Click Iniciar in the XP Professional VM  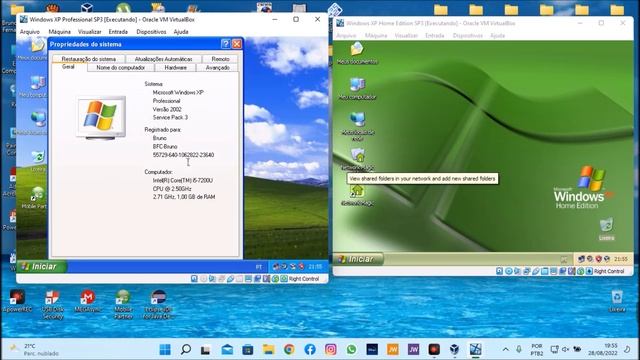[x=41, y=267]
